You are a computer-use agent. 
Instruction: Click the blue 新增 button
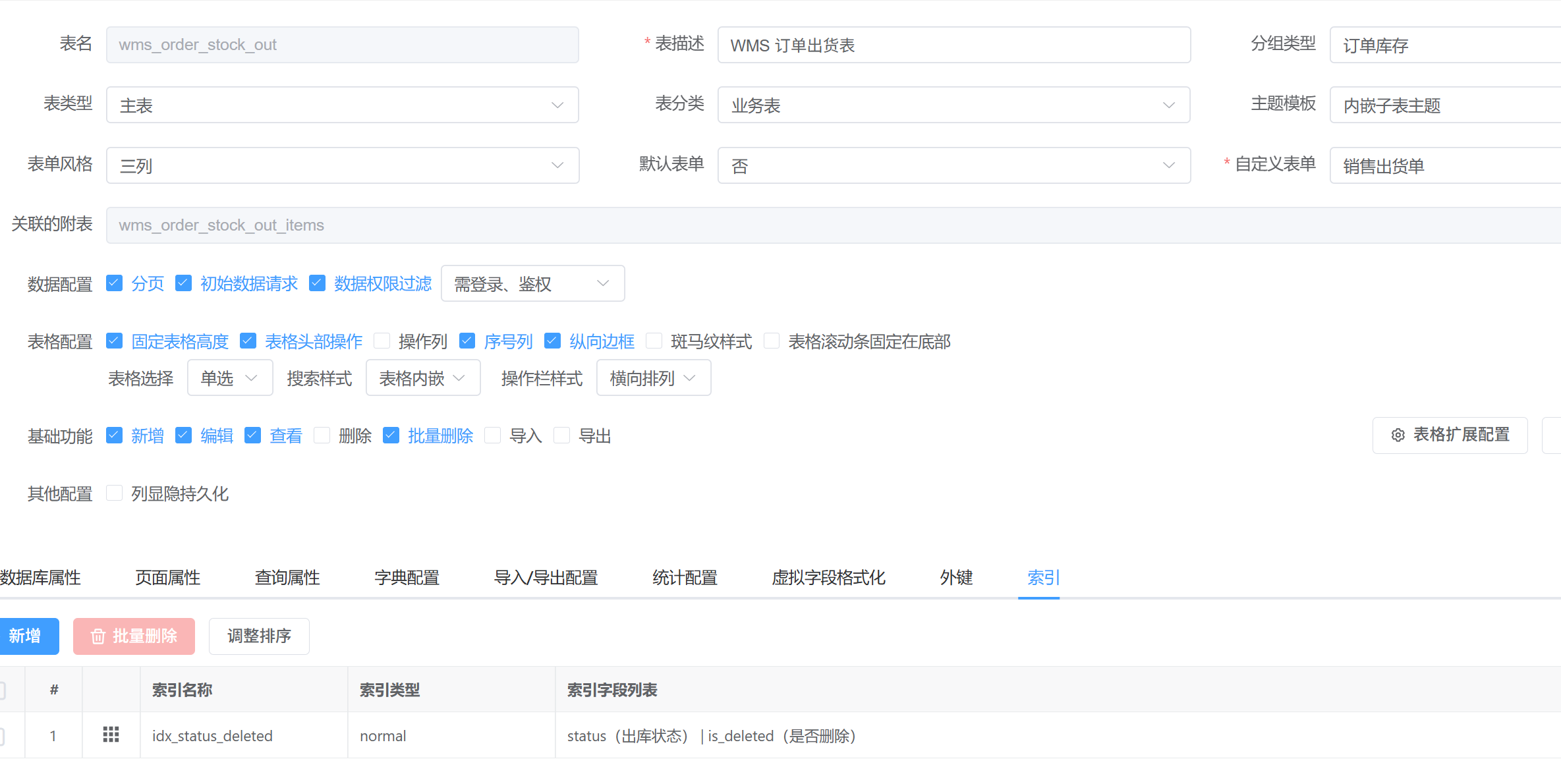click(x=26, y=636)
